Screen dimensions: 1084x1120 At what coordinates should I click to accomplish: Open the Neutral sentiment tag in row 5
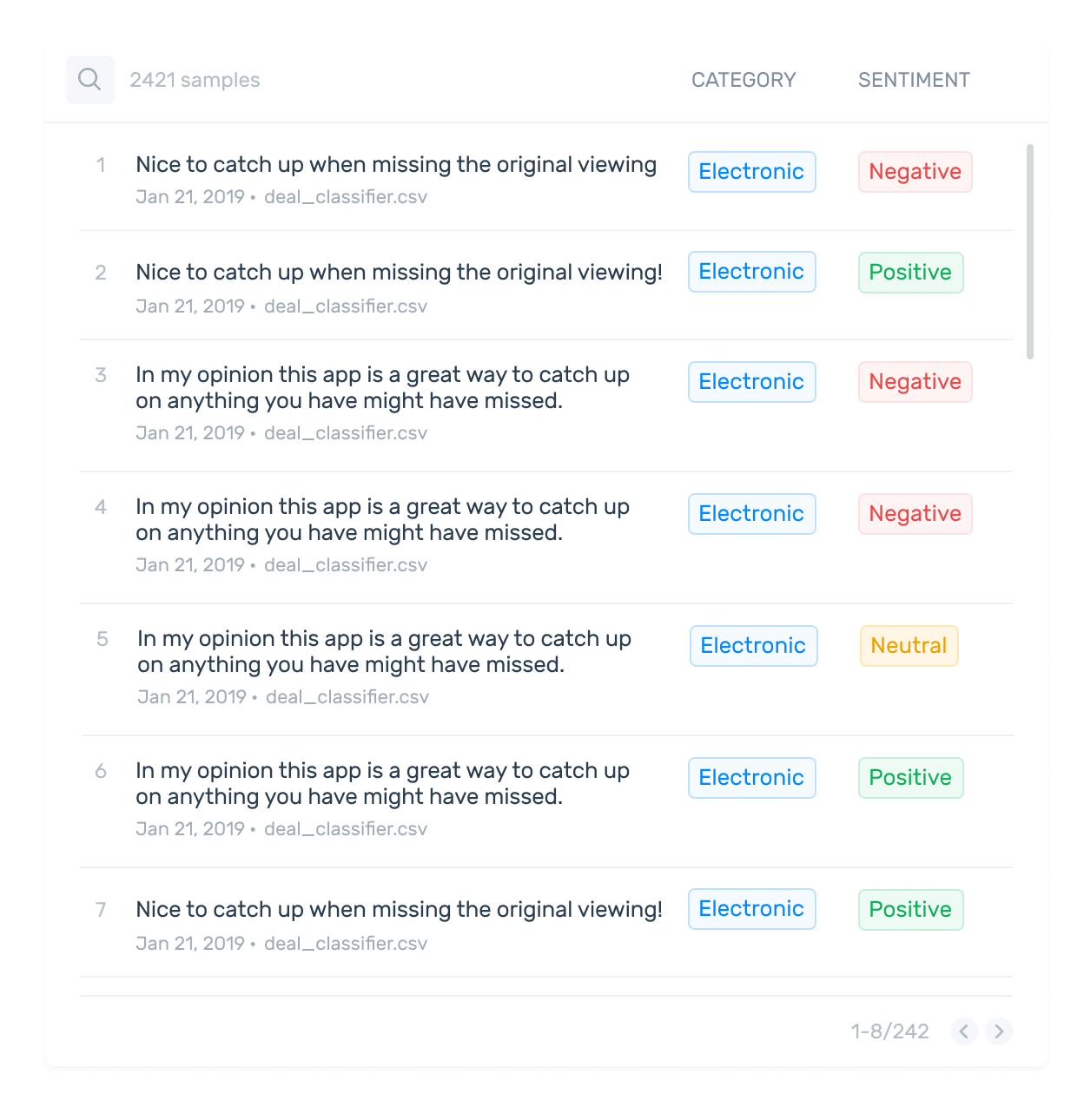[x=909, y=646]
